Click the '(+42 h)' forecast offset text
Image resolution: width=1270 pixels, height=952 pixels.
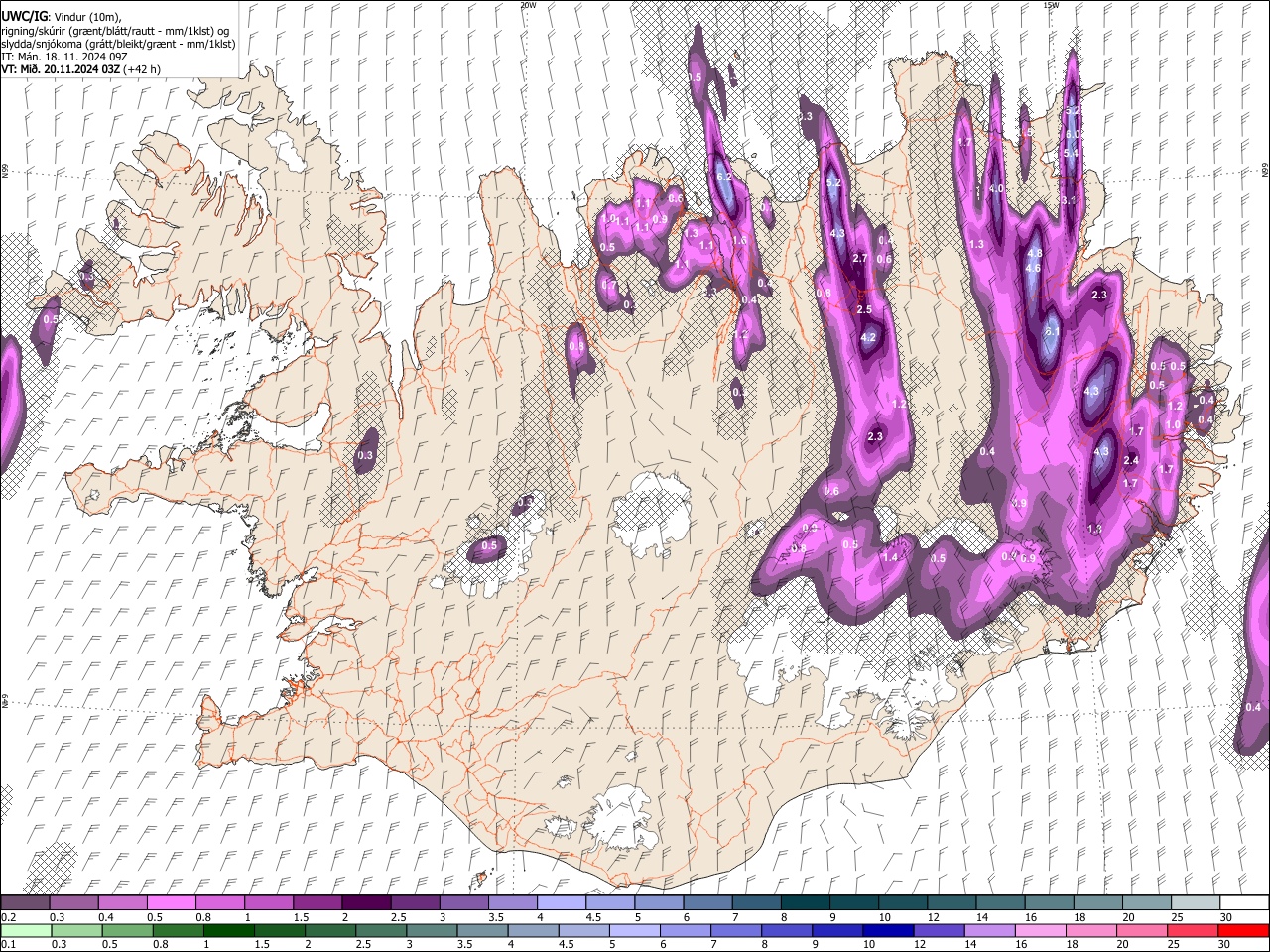[x=143, y=69]
